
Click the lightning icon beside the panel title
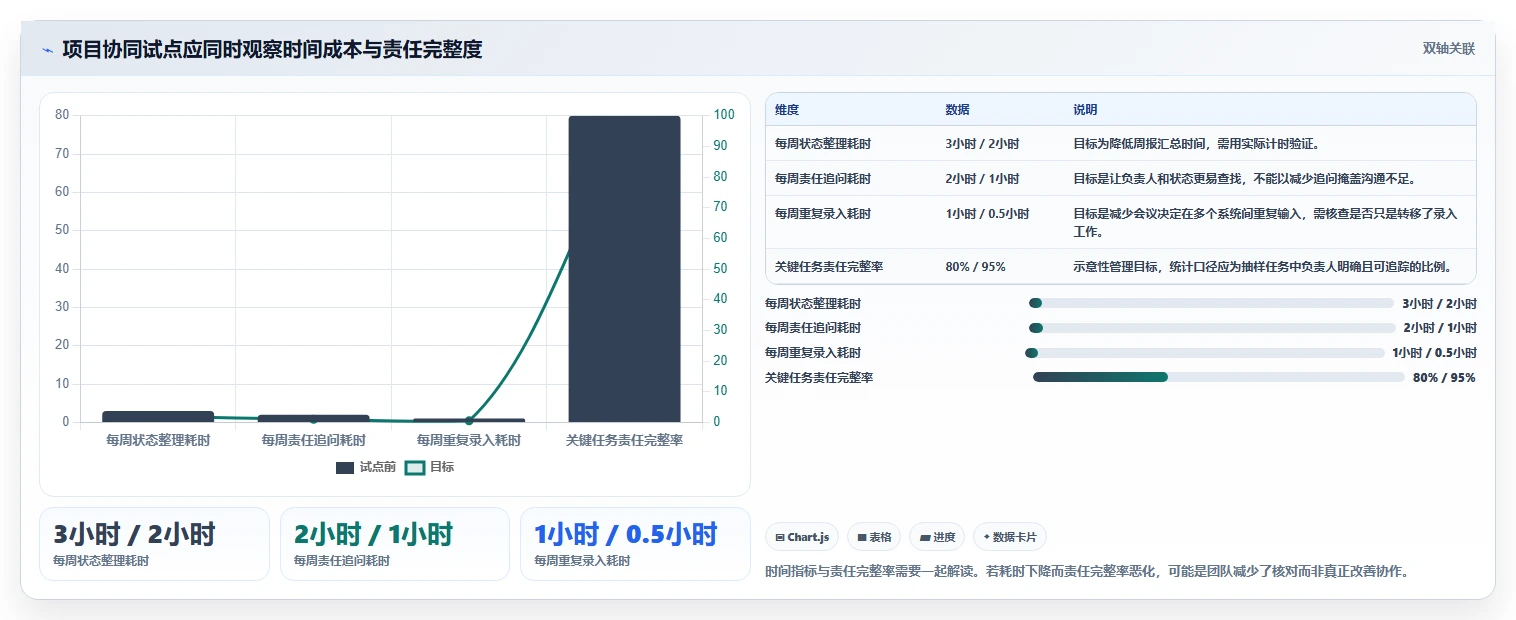[x=47, y=50]
